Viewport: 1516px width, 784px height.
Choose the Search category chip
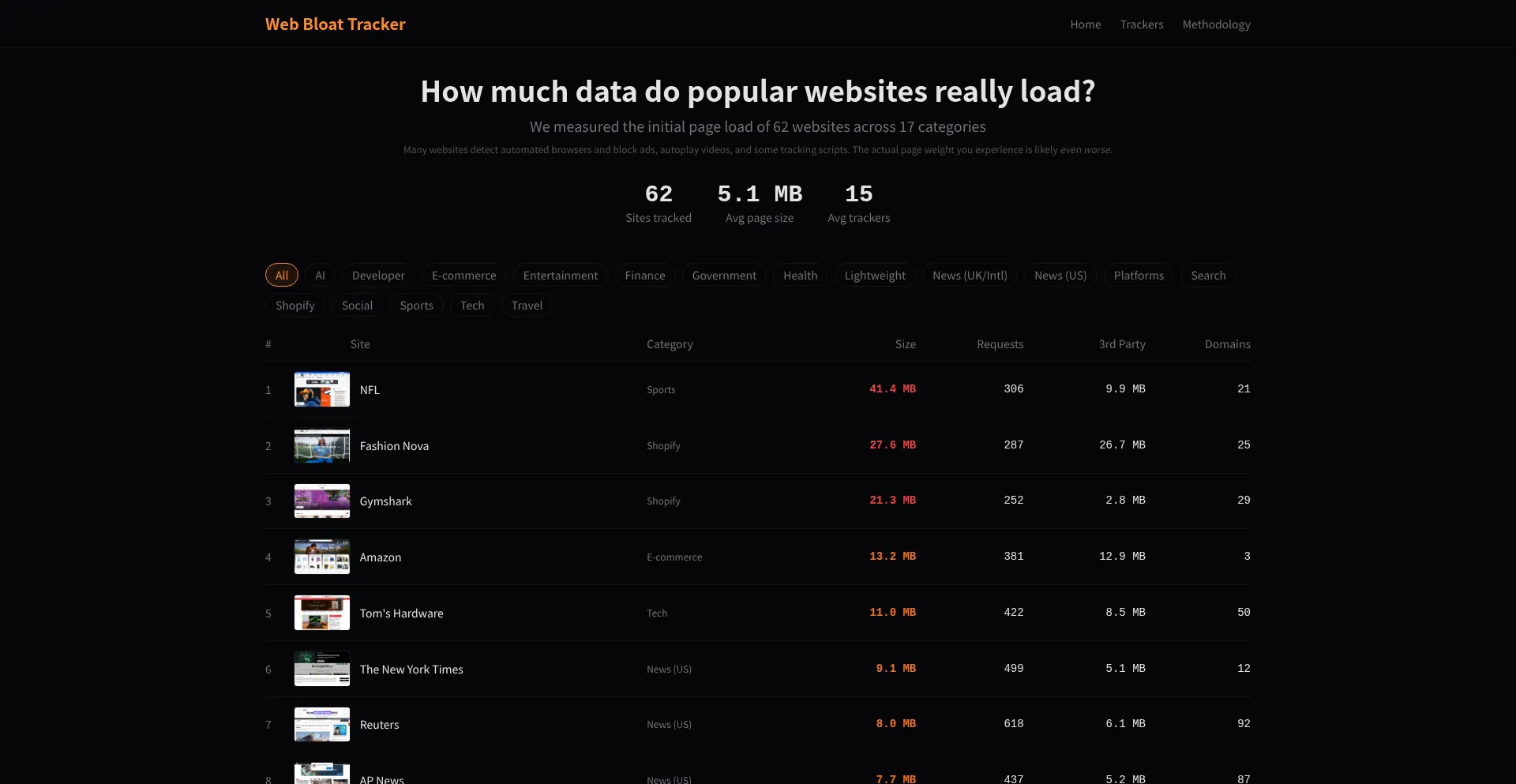pyautogui.click(x=1208, y=275)
